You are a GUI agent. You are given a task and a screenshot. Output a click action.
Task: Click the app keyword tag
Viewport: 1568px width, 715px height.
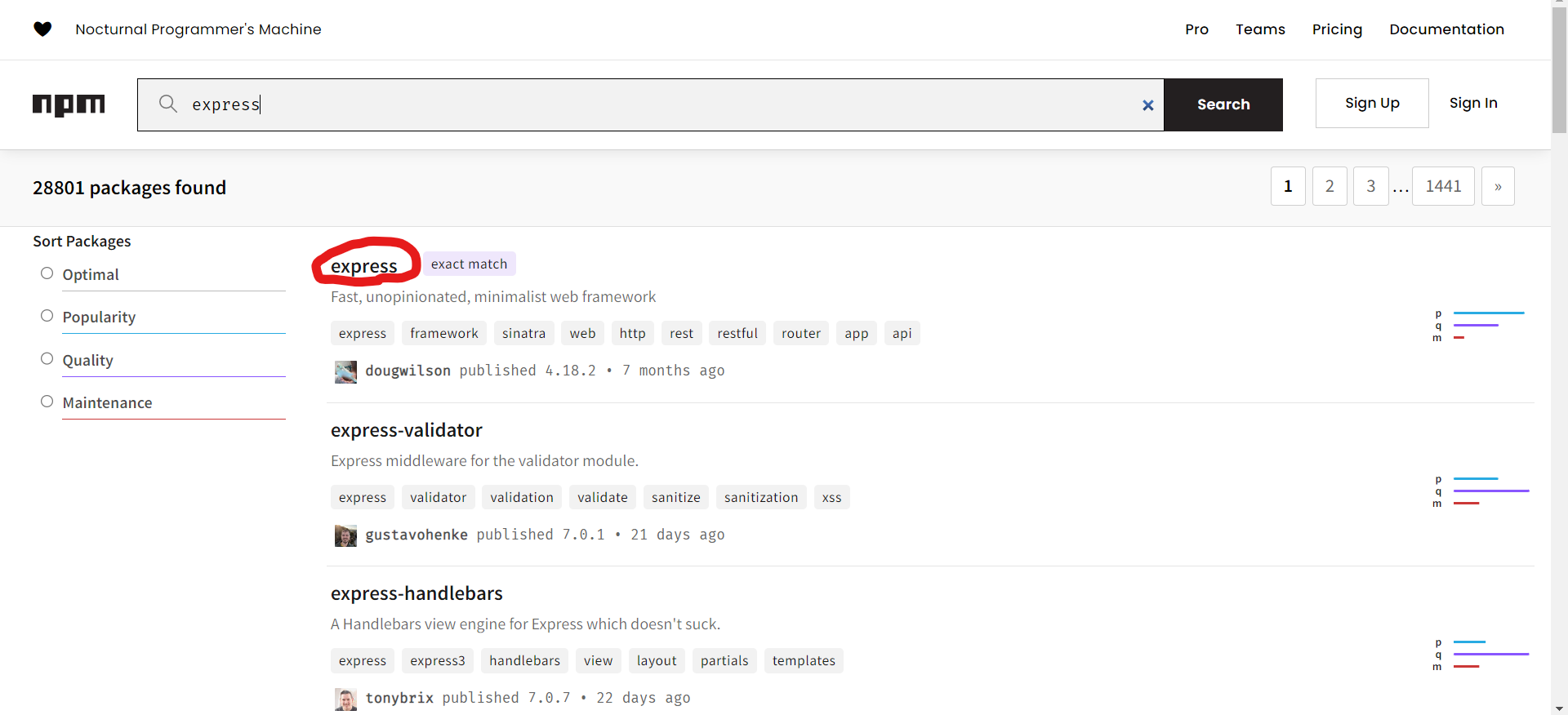(857, 333)
